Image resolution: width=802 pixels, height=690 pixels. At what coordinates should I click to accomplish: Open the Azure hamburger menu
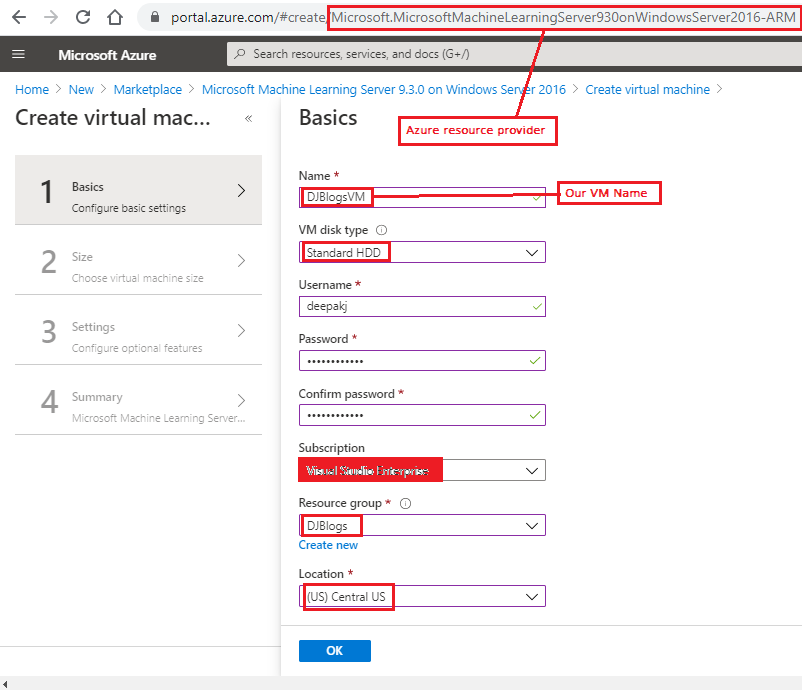[x=18, y=54]
